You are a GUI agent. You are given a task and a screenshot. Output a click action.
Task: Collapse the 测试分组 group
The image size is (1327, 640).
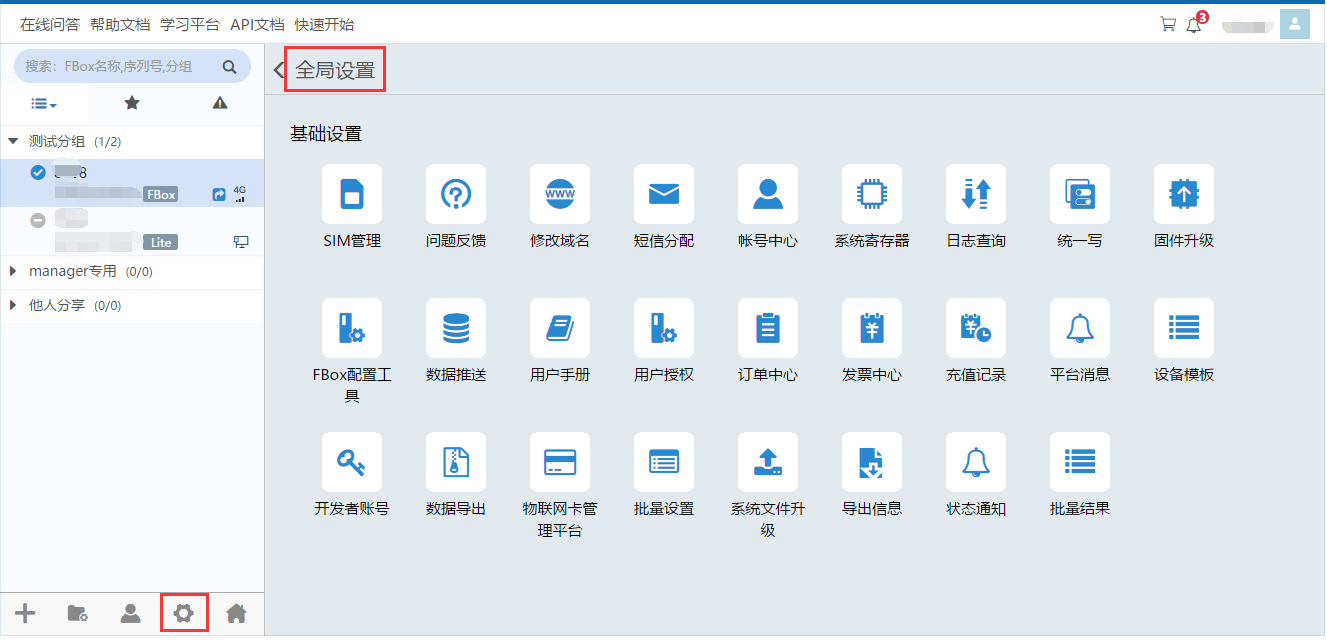pos(13,142)
